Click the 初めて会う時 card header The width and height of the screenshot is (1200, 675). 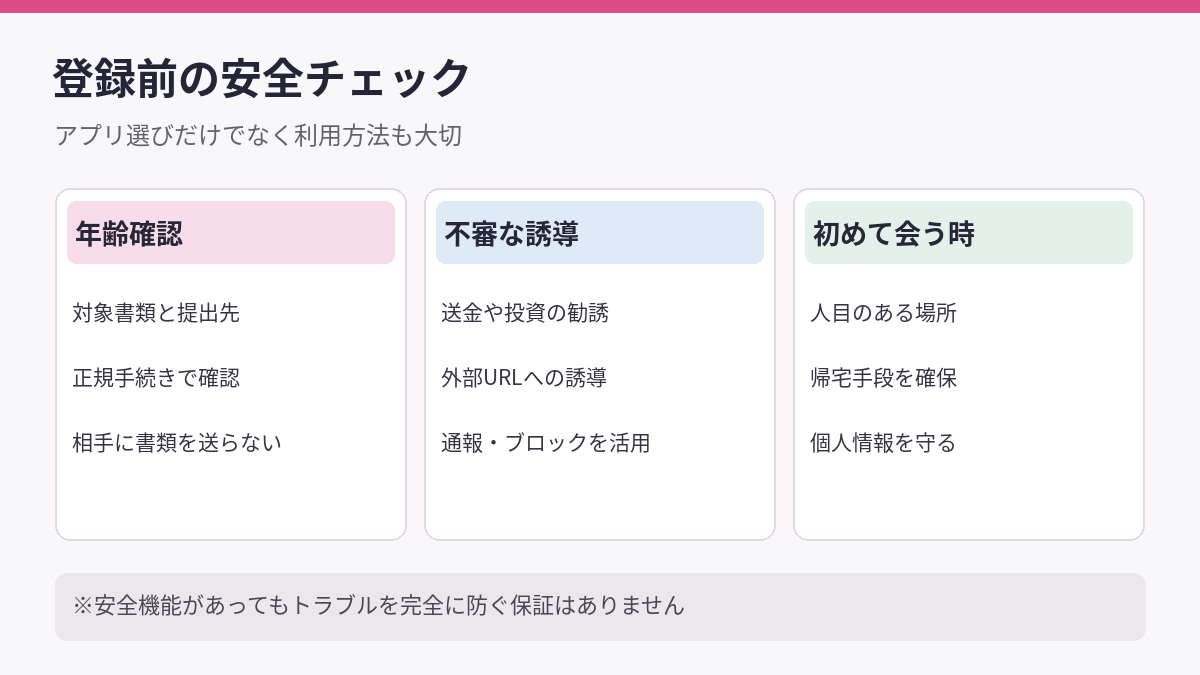click(969, 233)
